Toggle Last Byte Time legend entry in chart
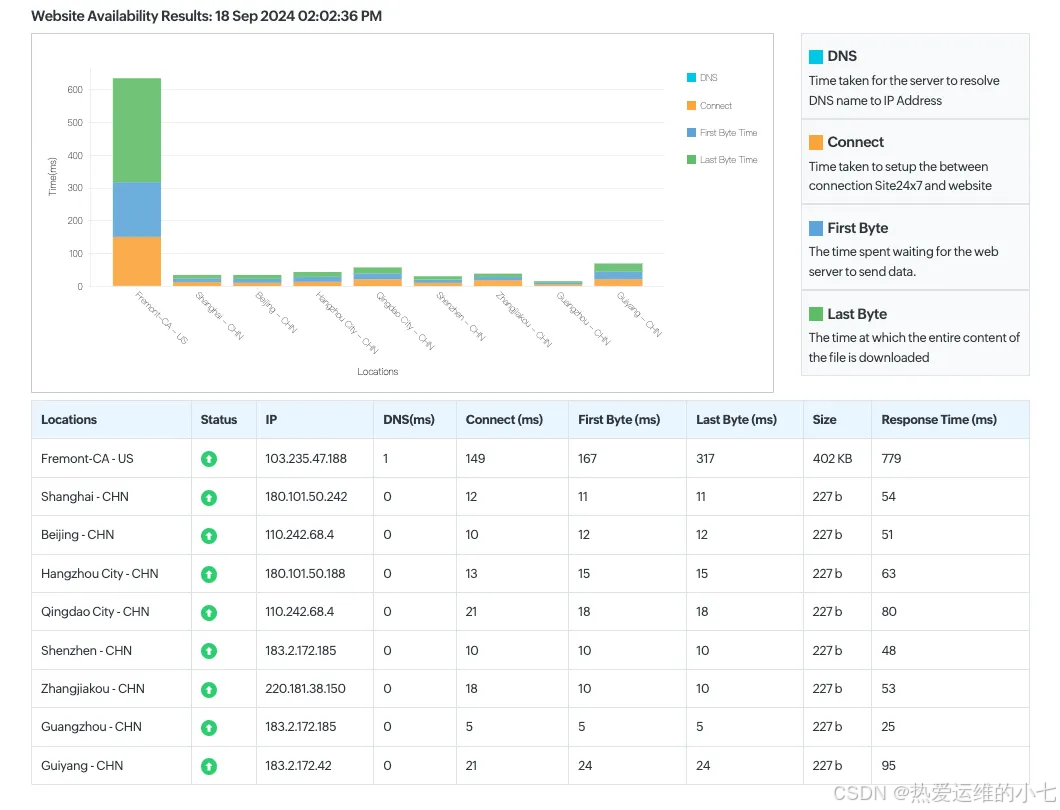This screenshot has height=810, width=1060. pyautogui.click(x=722, y=160)
